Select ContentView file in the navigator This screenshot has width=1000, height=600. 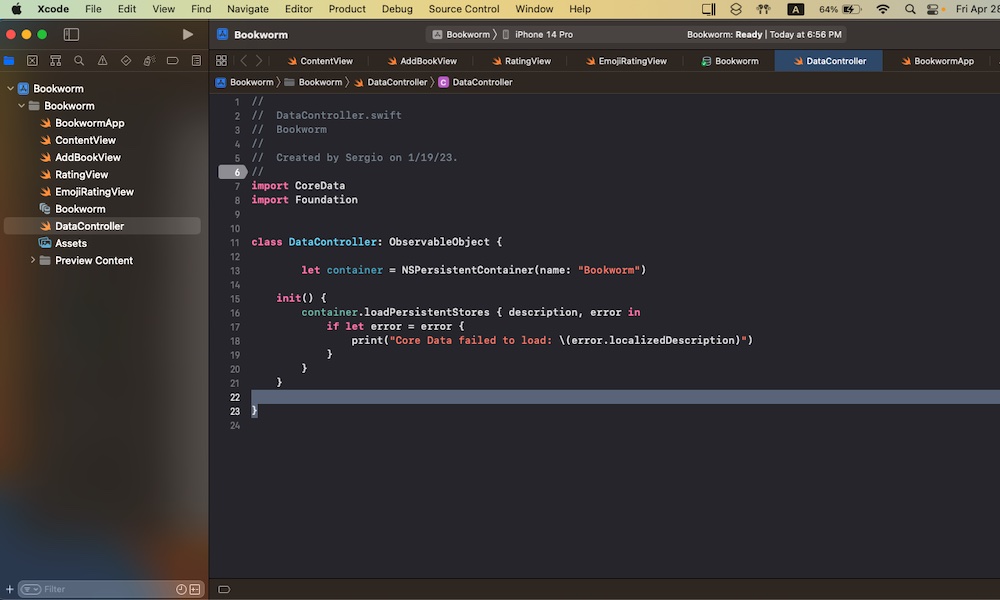coord(85,141)
